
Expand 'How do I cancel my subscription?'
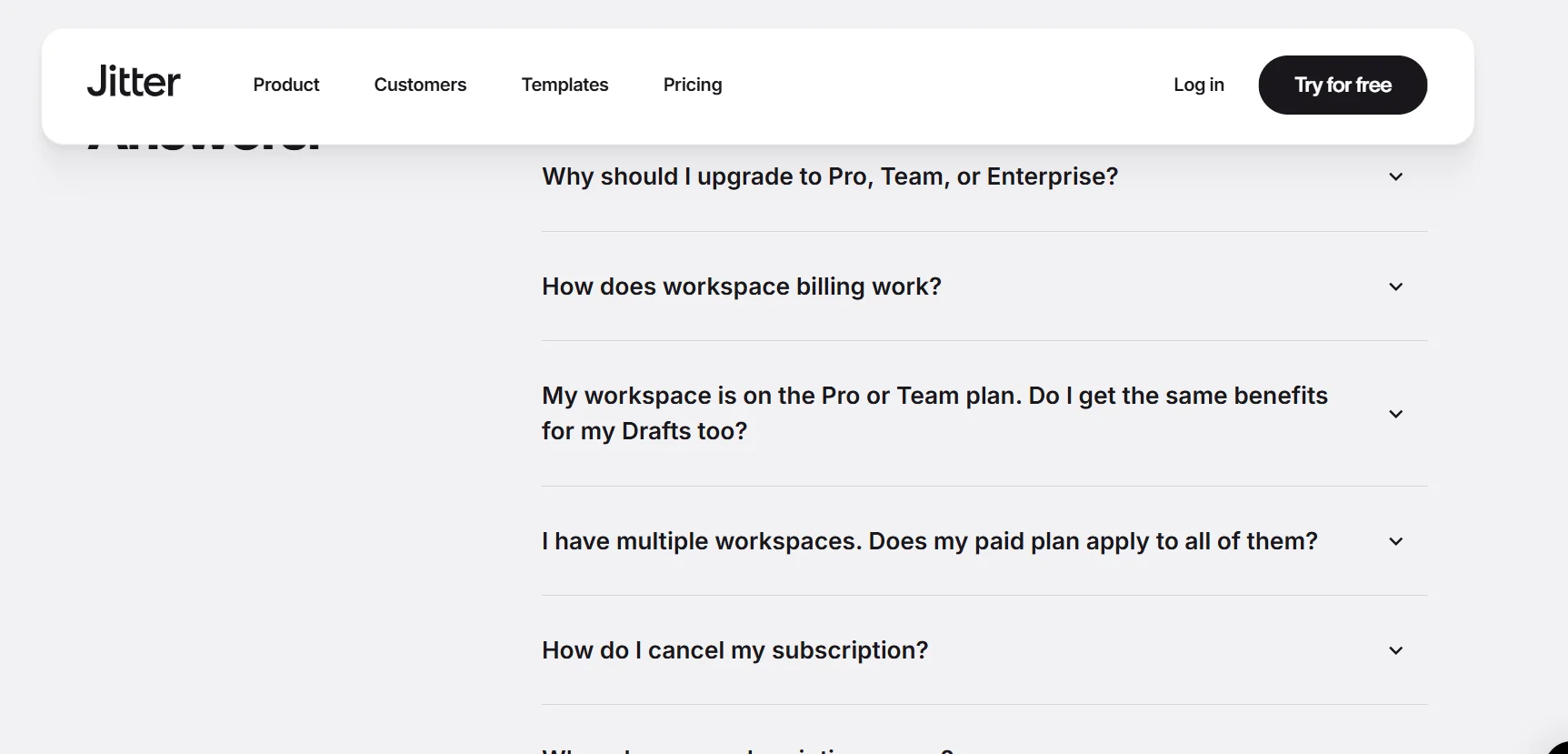point(734,650)
